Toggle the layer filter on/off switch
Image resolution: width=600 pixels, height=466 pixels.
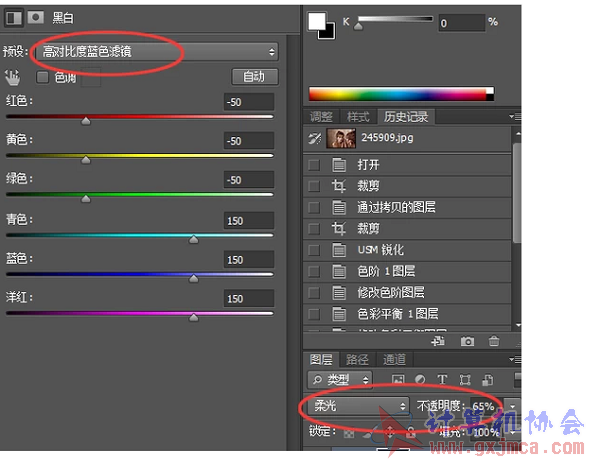click(517, 380)
